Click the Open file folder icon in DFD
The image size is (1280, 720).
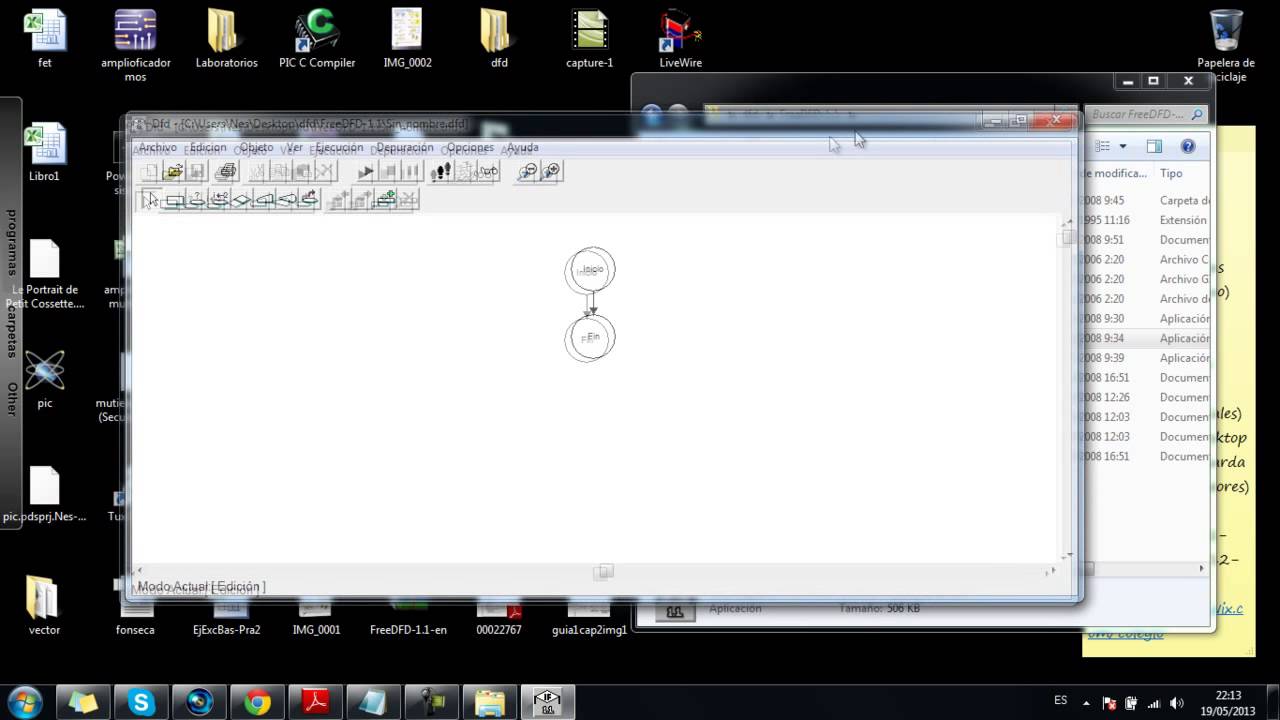[173, 172]
